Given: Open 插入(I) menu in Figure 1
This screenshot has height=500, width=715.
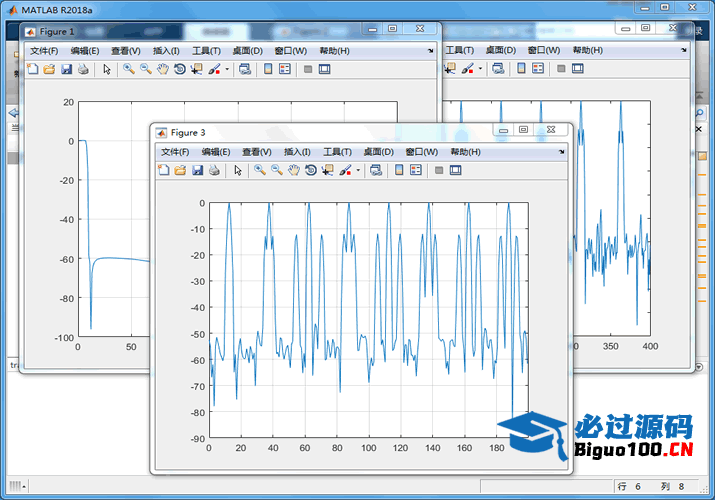Looking at the screenshot, I should tap(166, 51).
